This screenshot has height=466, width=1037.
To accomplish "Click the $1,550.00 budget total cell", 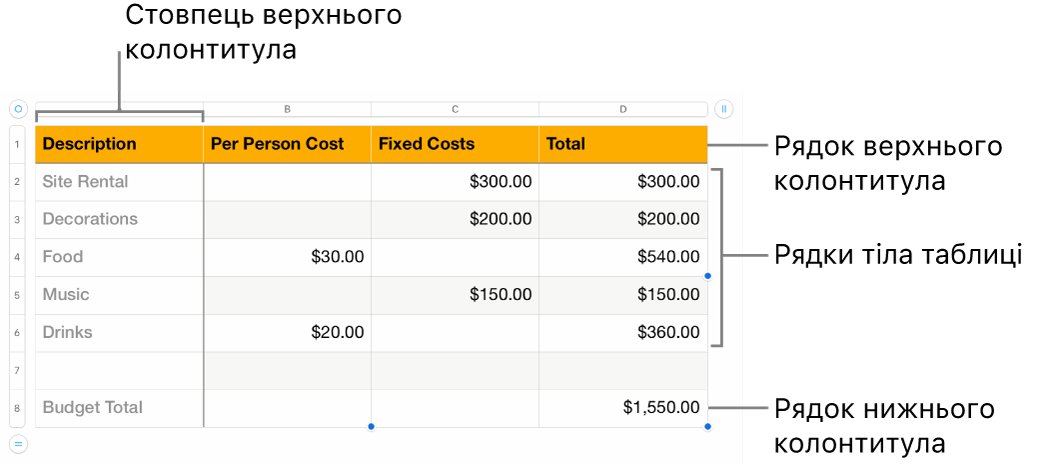I will click(623, 408).
